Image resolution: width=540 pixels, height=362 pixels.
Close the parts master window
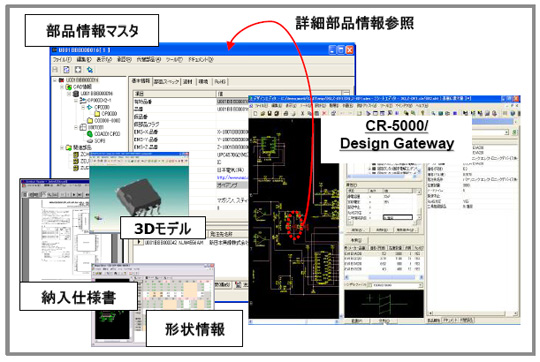[350, 50]
